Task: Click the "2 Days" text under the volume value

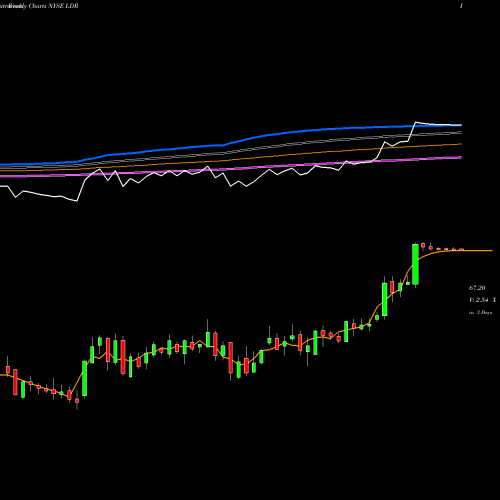Action: coord(484,313)
